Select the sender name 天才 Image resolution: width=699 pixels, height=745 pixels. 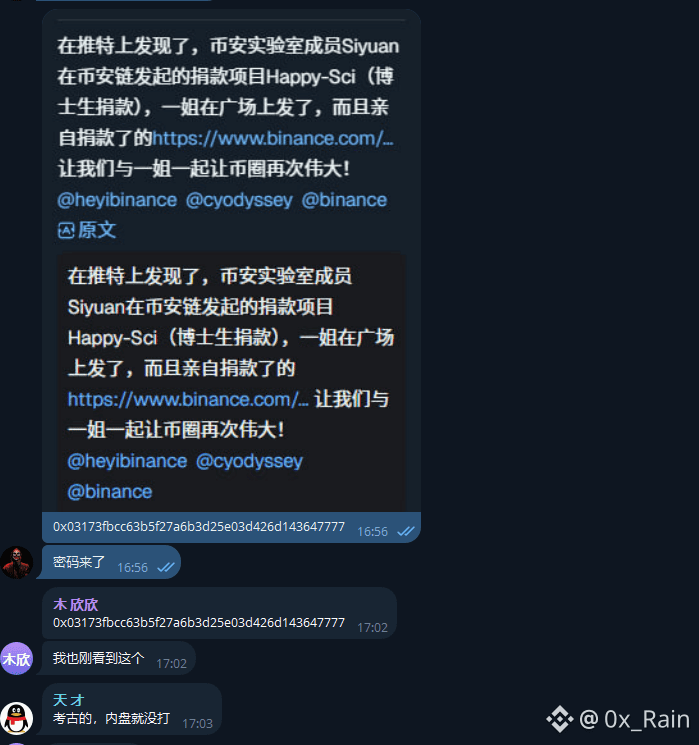[x=68, y=700]
